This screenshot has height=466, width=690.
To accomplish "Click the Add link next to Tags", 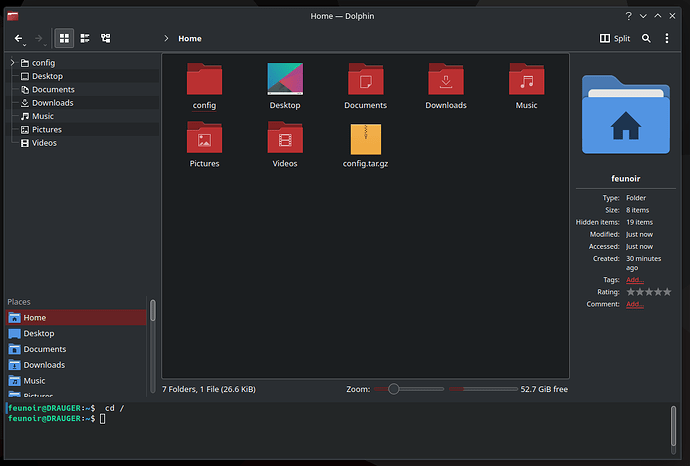I will tap(634, 280).
